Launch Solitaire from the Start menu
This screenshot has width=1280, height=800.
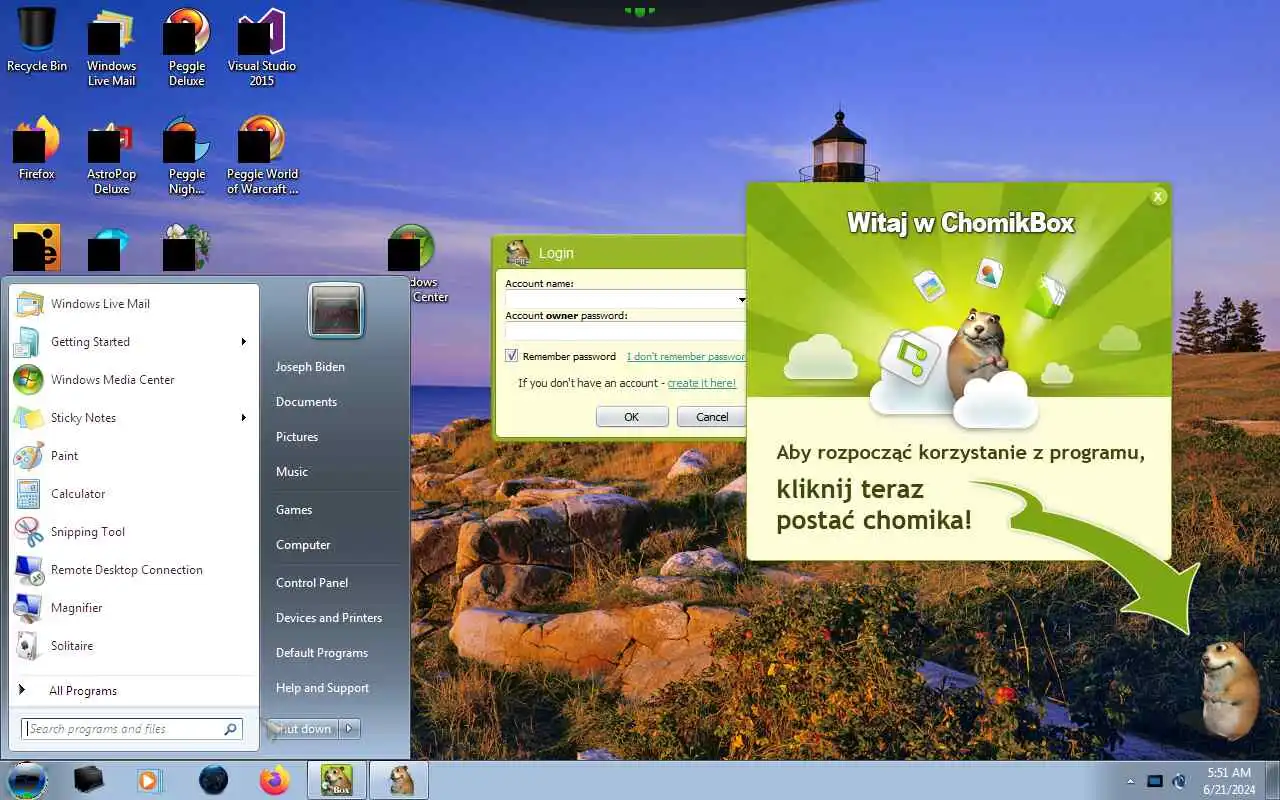pyautogui.click(x=135, y=646)
